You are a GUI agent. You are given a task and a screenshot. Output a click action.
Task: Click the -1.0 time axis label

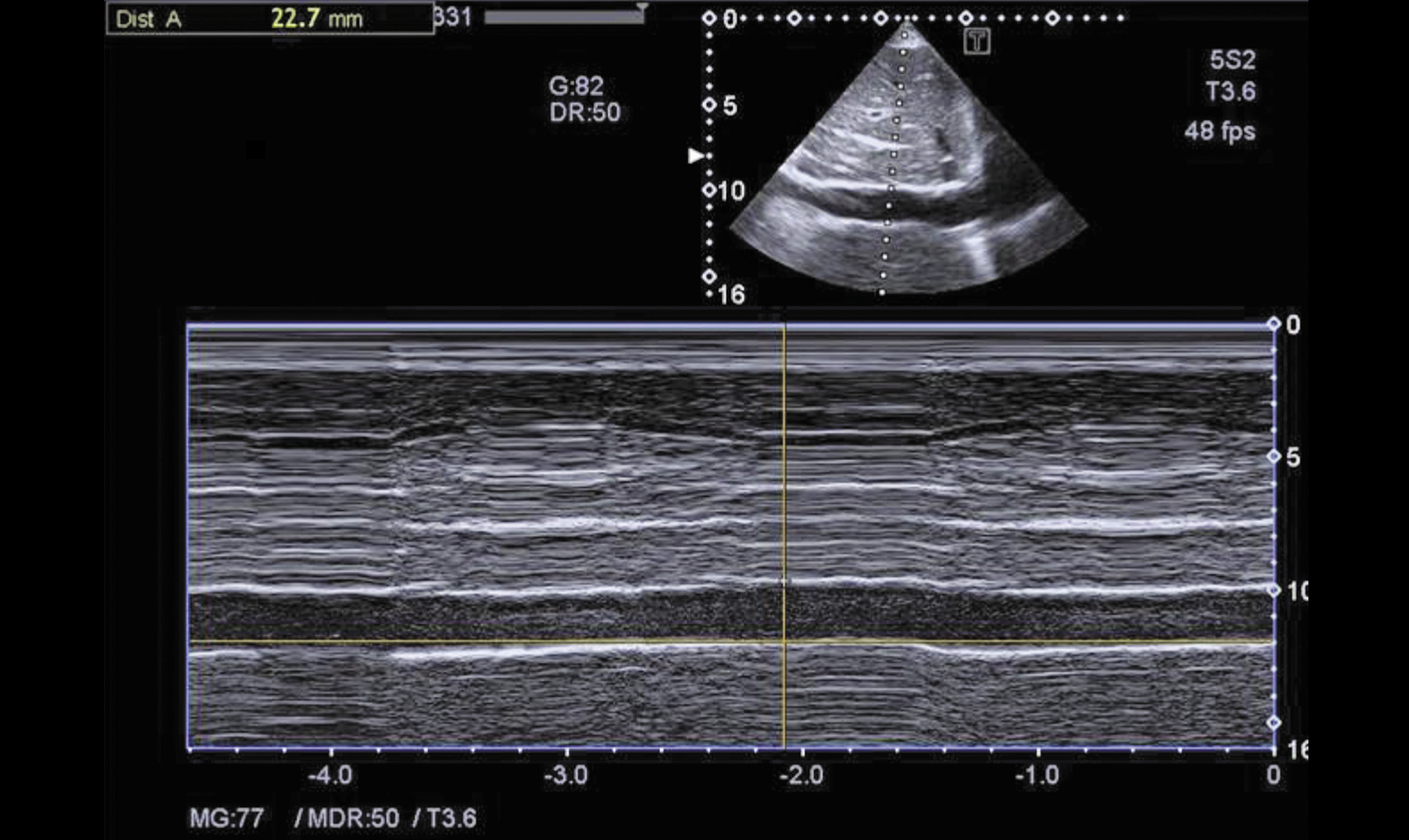click(x=1037, y=775)
